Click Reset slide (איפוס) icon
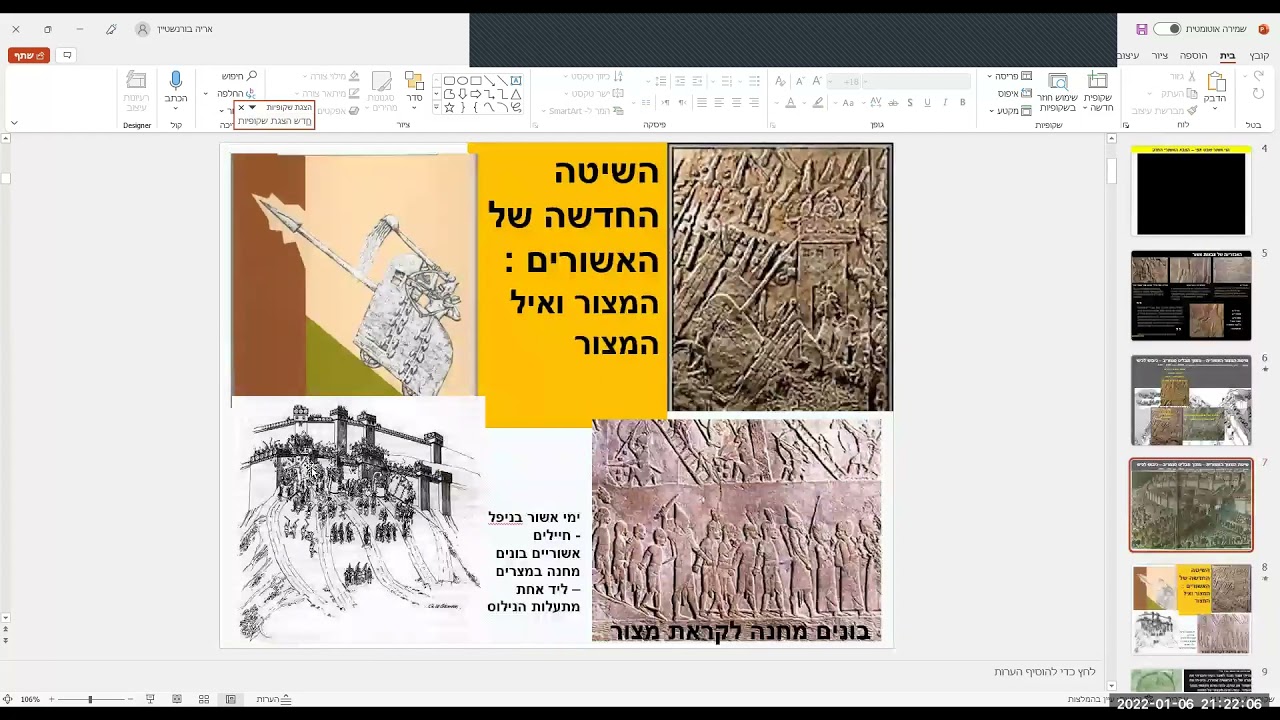 coord(1026,93)
